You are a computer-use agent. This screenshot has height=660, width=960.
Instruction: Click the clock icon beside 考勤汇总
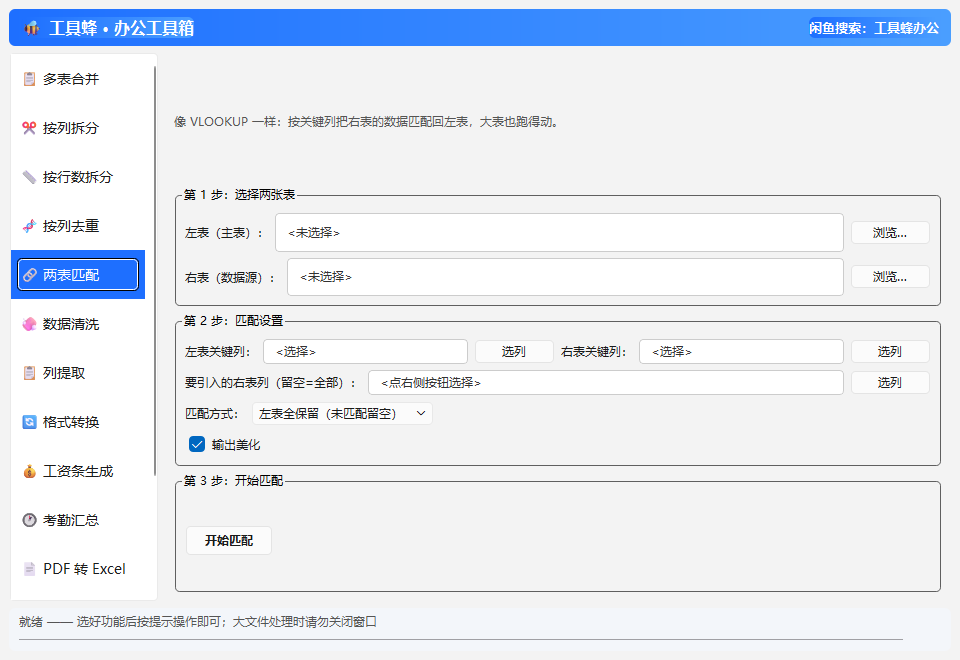pyautogui.click(x=29, y=520)
